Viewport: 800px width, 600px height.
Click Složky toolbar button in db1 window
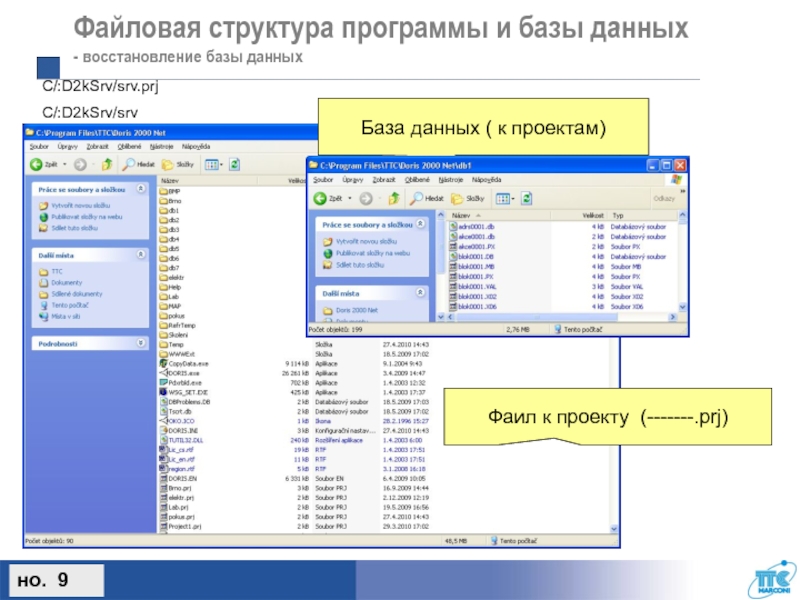(467, 198)
